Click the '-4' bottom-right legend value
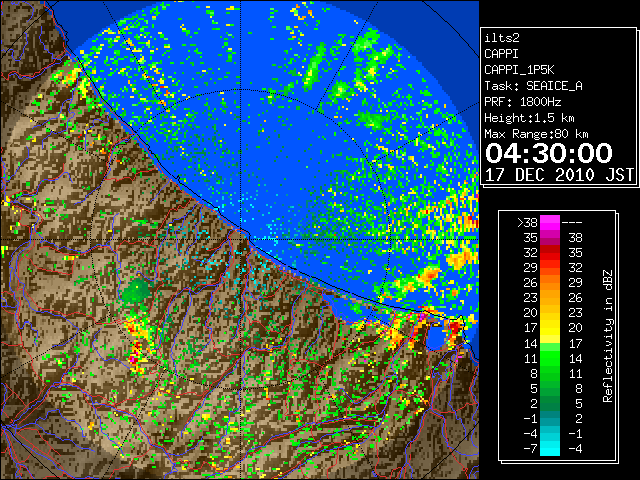 573,449
